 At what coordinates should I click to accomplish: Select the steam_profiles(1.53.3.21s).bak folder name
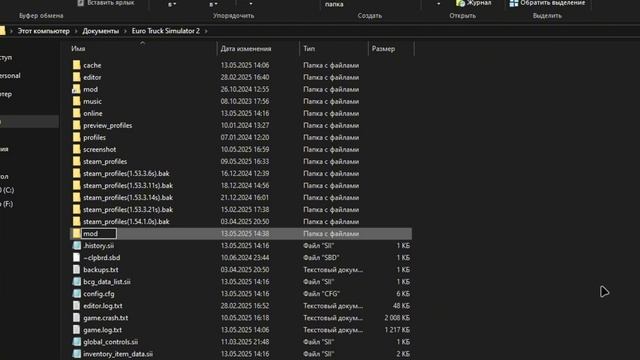click(128, 209)
